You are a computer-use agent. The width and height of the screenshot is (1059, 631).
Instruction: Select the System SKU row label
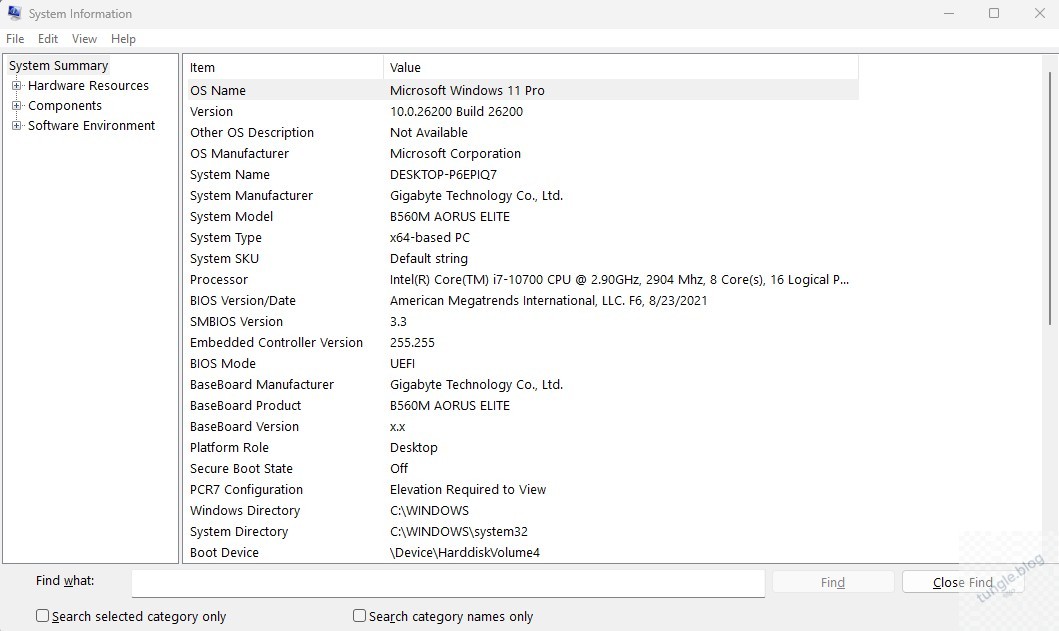coord(224,258)
